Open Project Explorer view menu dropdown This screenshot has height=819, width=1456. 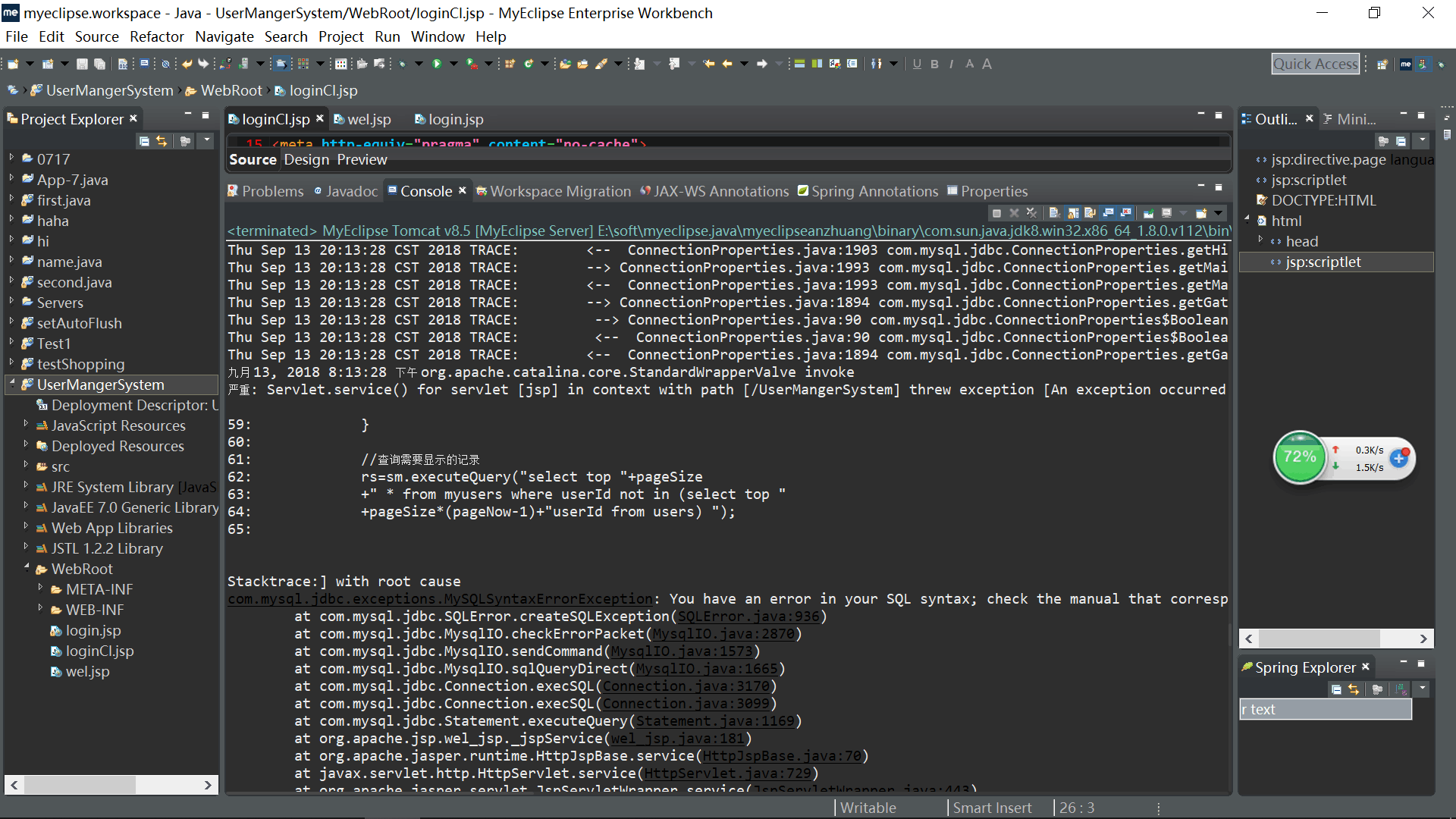tap(206, 141)
